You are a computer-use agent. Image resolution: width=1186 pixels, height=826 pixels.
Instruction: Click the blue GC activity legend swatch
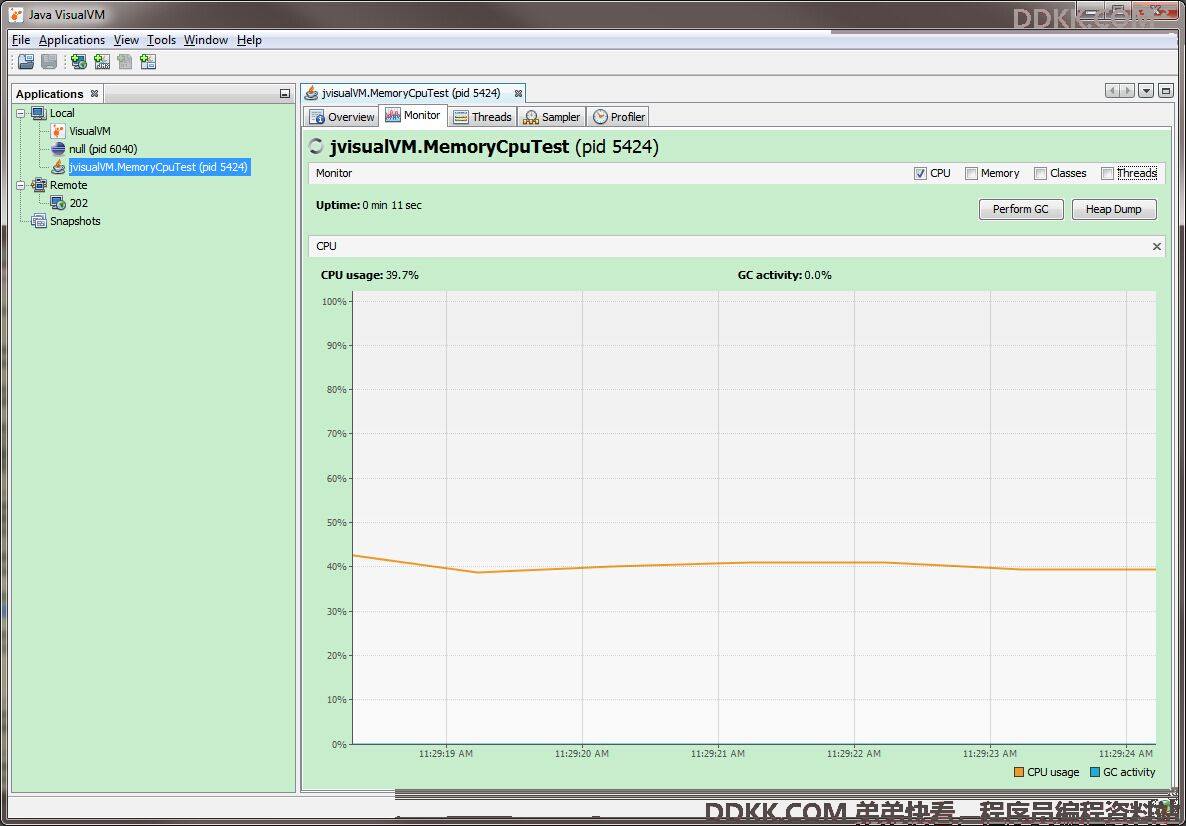point(1094,772)
